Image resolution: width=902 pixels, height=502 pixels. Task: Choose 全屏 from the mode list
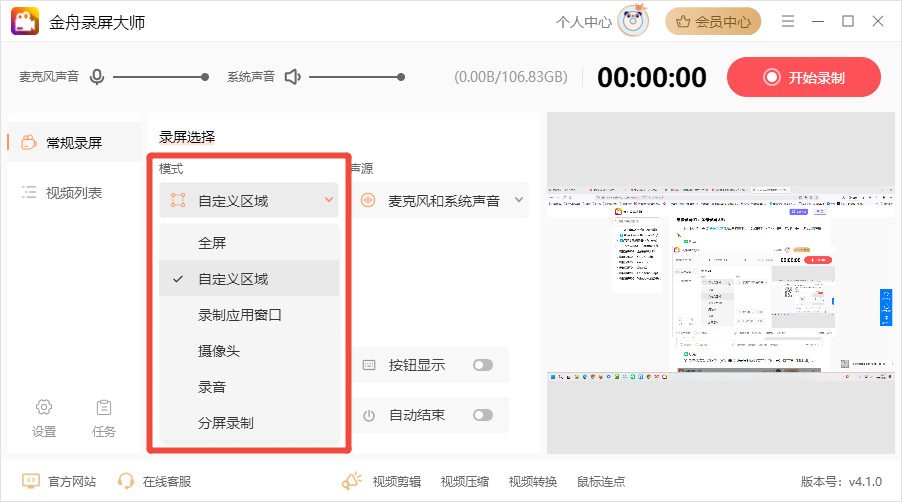point(249,243)
